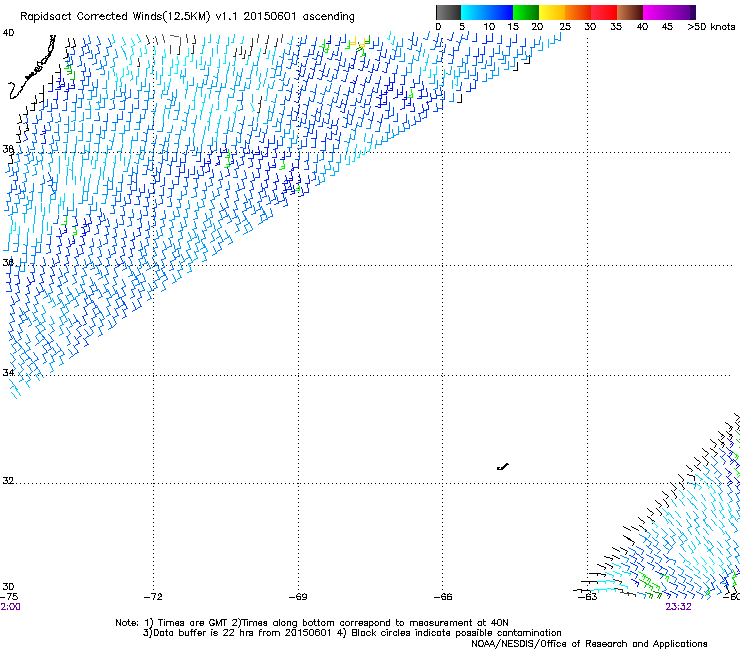Click the '20' label under the color bar
Image resolution: width=740 pixels, height=650 pixels.
click(x=537, y=27)
